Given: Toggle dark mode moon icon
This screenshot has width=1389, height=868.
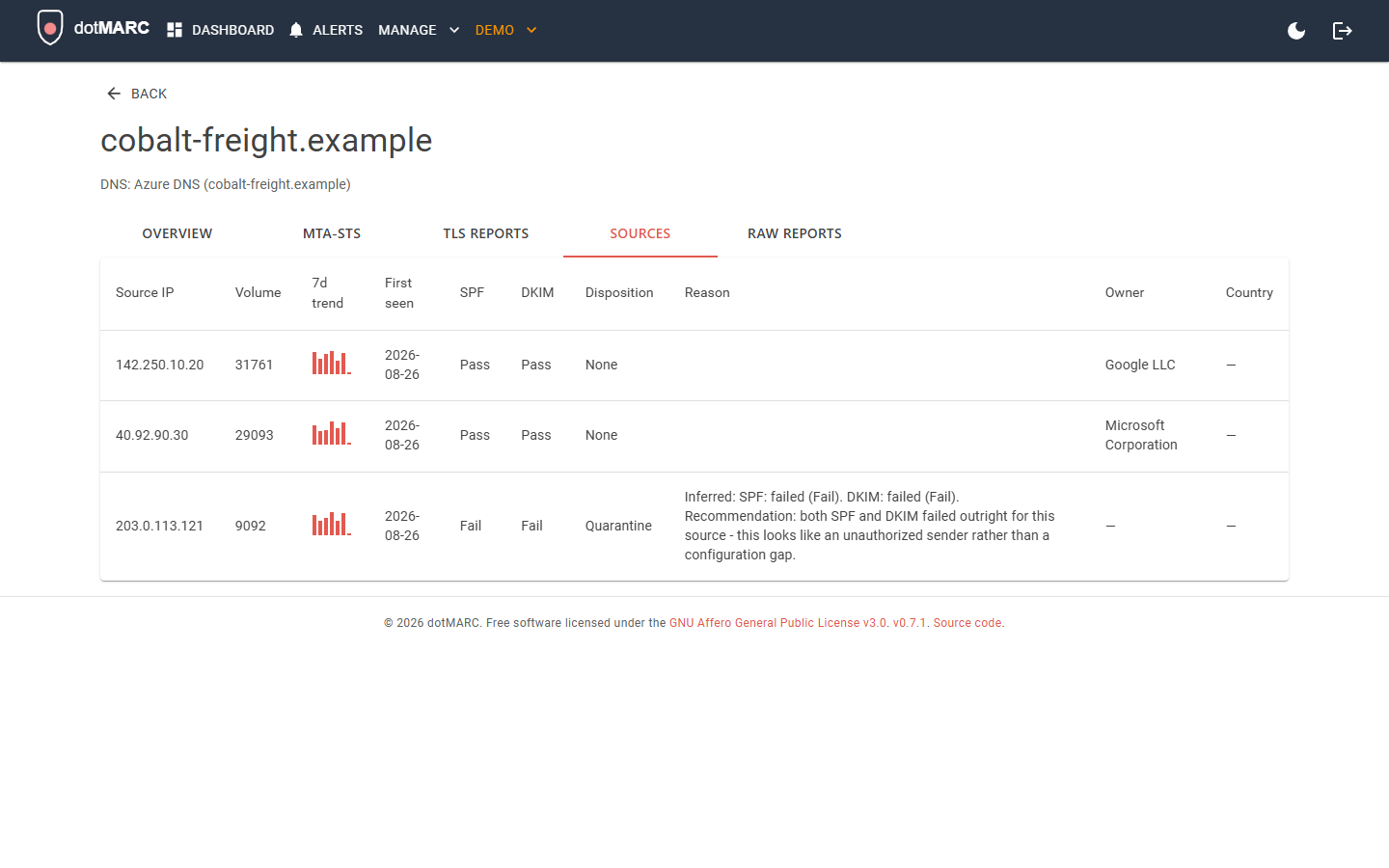Looking at the screenshot, I should [1296, 31].
